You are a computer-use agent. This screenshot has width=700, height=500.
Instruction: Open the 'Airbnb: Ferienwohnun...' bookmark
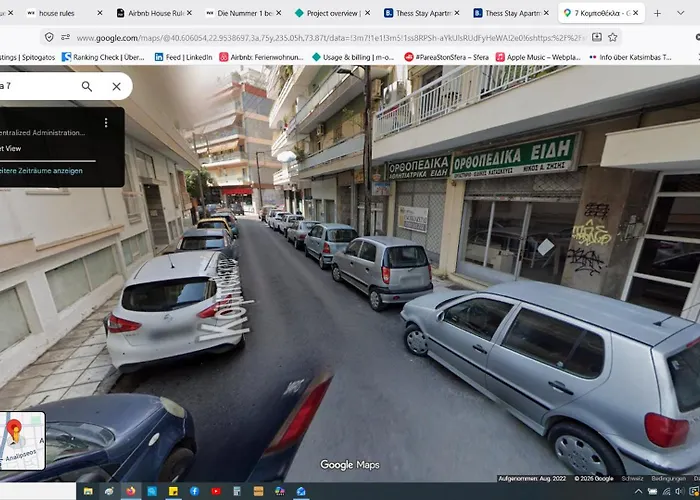[x=261, y=57]
